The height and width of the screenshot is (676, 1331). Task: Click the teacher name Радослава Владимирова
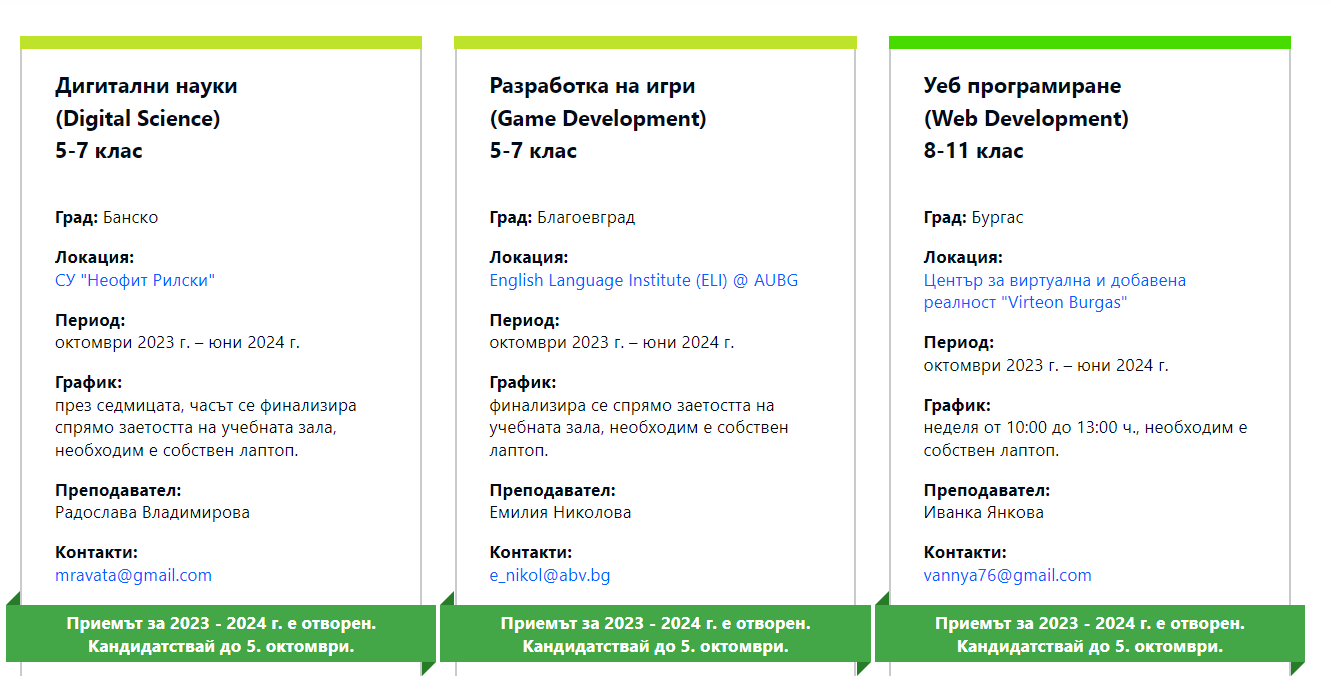pyautogui.click(x=152, y=512)
